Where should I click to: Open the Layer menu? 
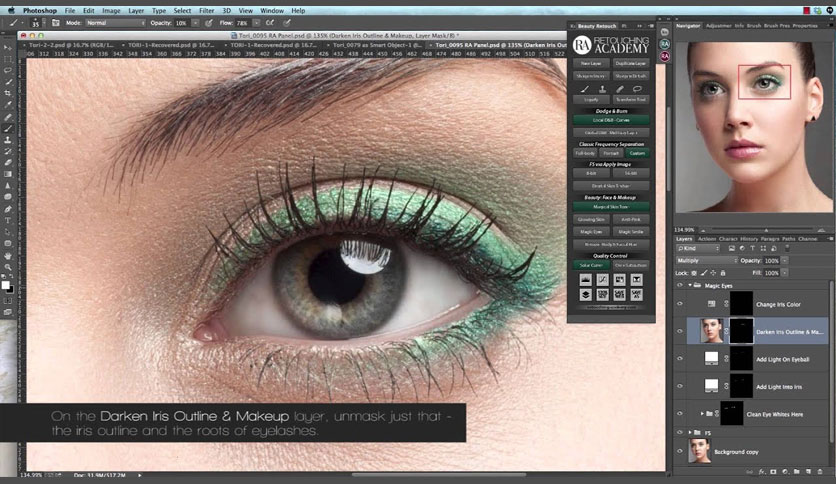tap(136, 11)
